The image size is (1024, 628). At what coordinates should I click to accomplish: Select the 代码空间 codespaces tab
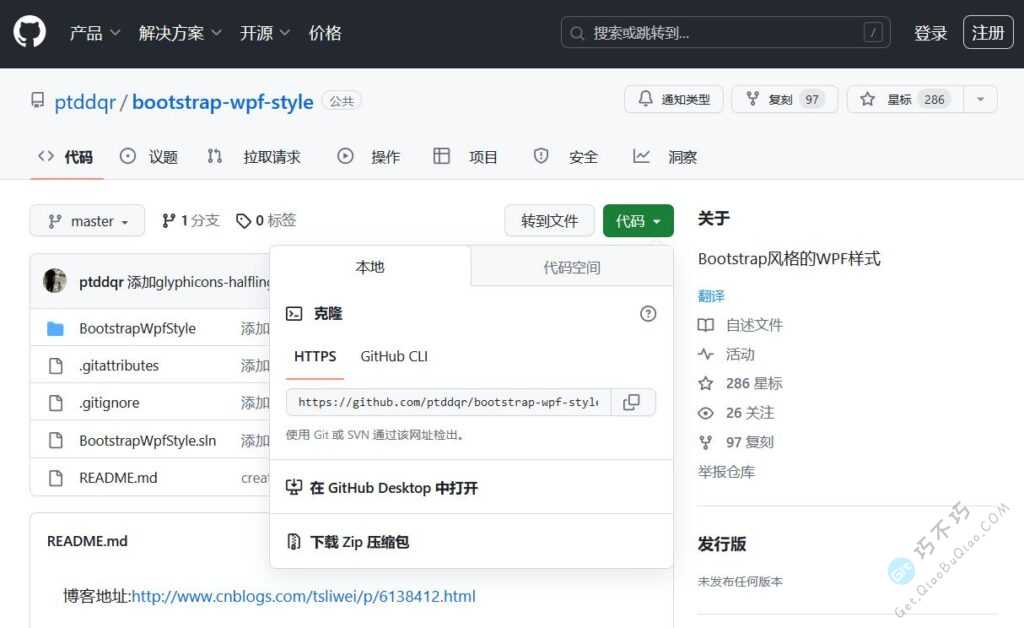(x=571, y=267)
